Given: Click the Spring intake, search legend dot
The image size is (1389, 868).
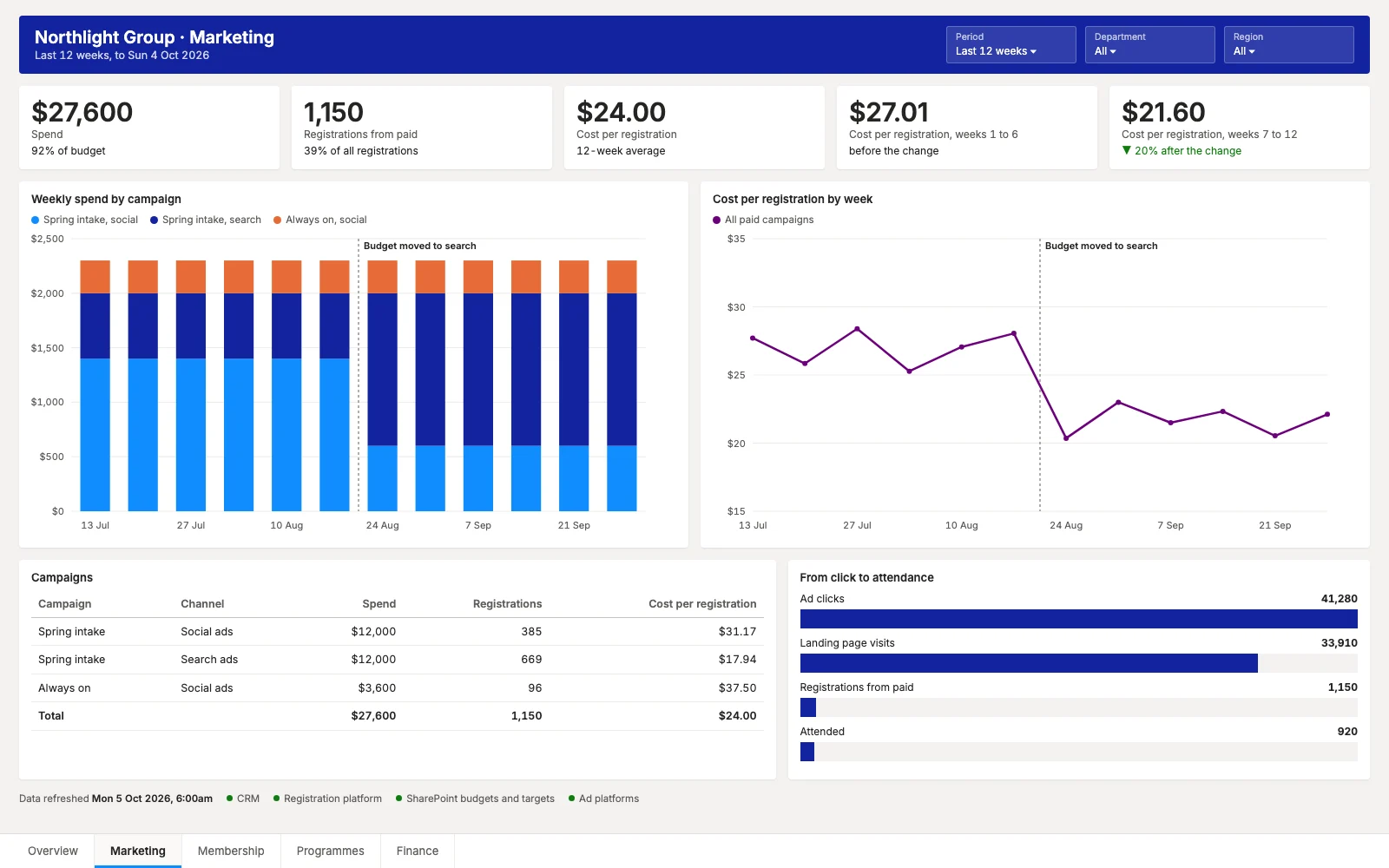Looking at the screenshot, I should pyautogui.click(x=154, y=220).
